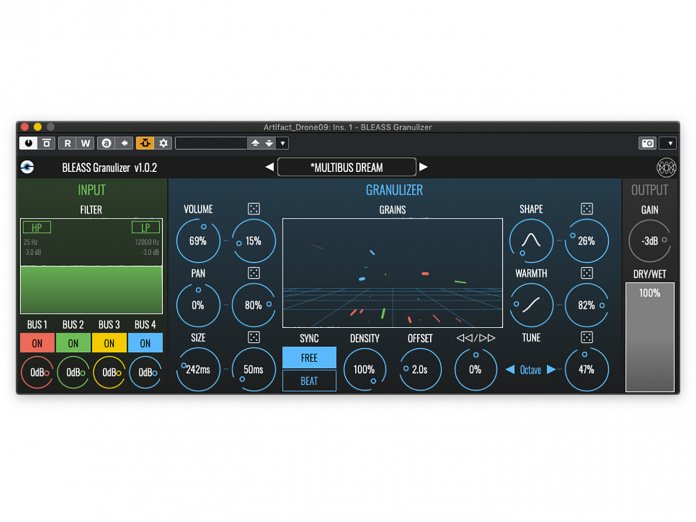Open dropdown arrow next to camera icon
The image size is (696, 522).
click(x=668, y=143)
